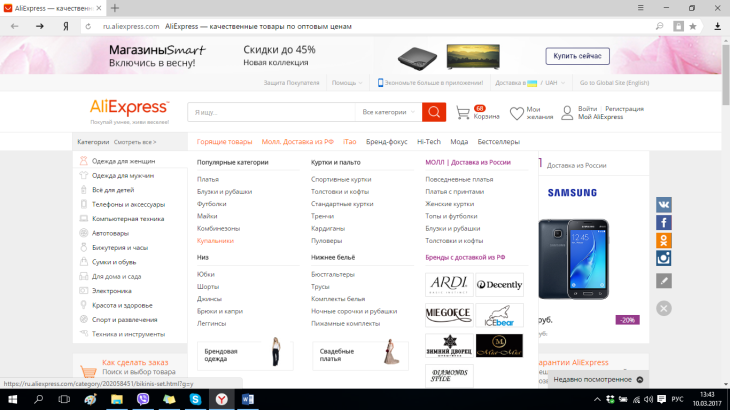This screenshot has width=730, height=410.
Task: Select Телефоны и аксессуары category
Action: 128,204
